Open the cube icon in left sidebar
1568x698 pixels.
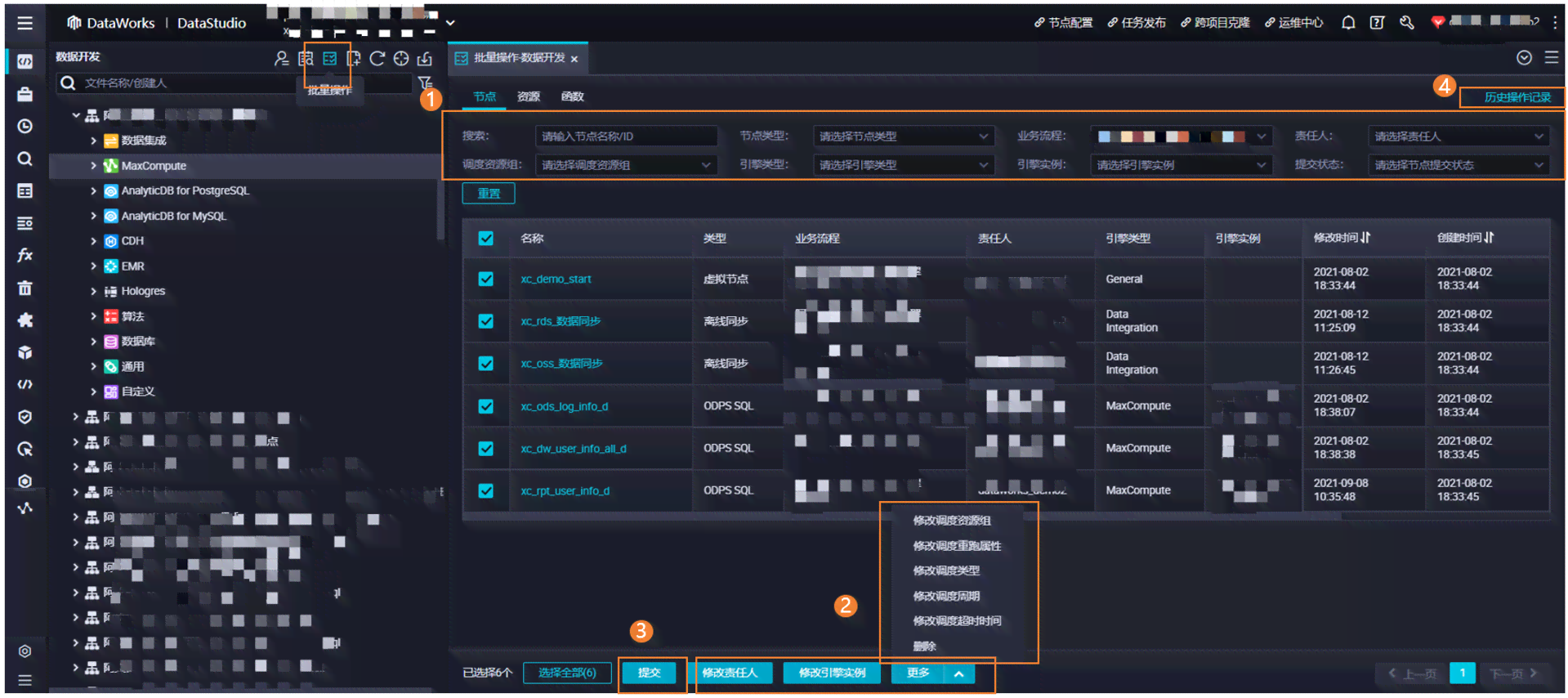click(x=25, y=352)
